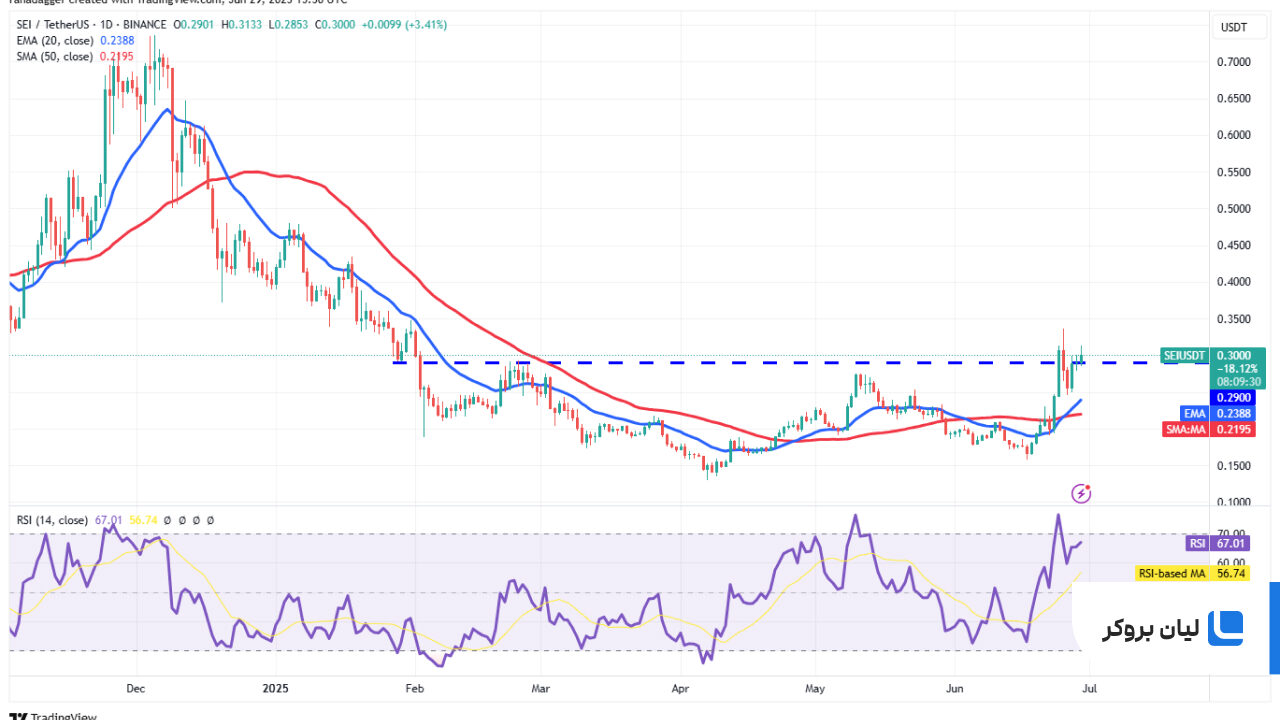Click the purple lightning bolt event icon
This screenshot has height=720, width=1281.
point(1081,492)
